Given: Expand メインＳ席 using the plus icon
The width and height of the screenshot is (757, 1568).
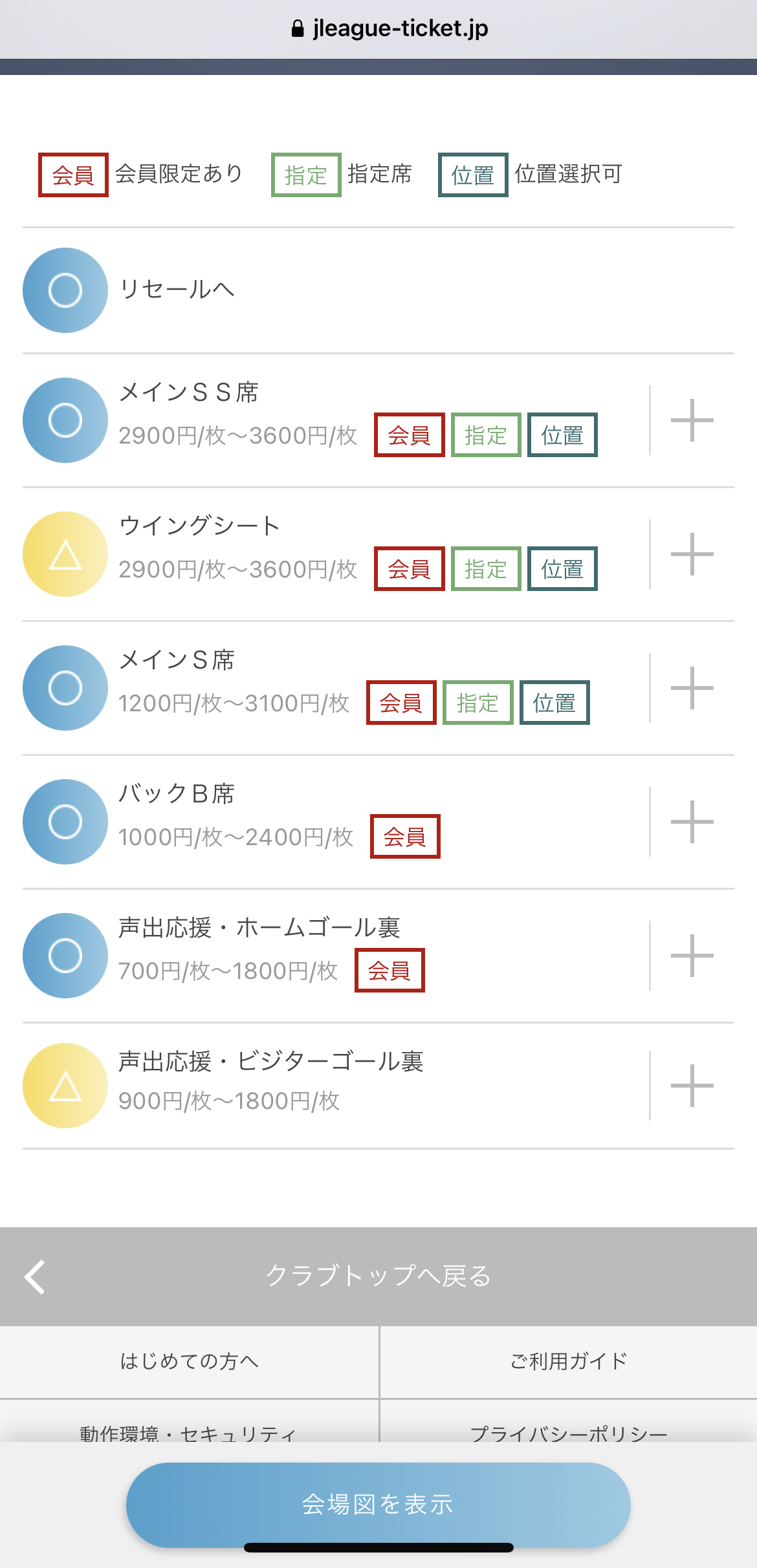Looking at the screenshot, I should (692, 688).
